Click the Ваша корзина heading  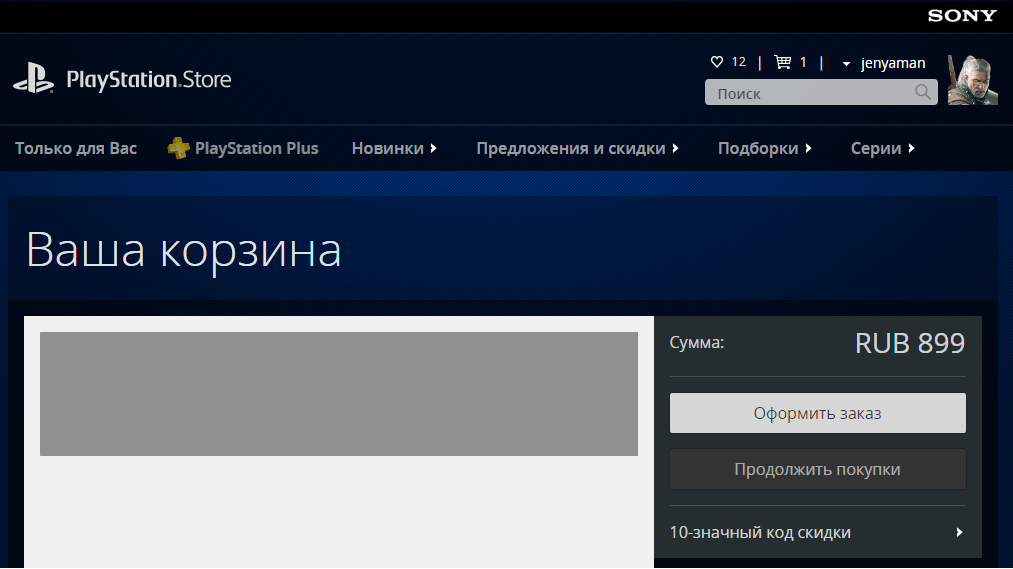[183, 251]
